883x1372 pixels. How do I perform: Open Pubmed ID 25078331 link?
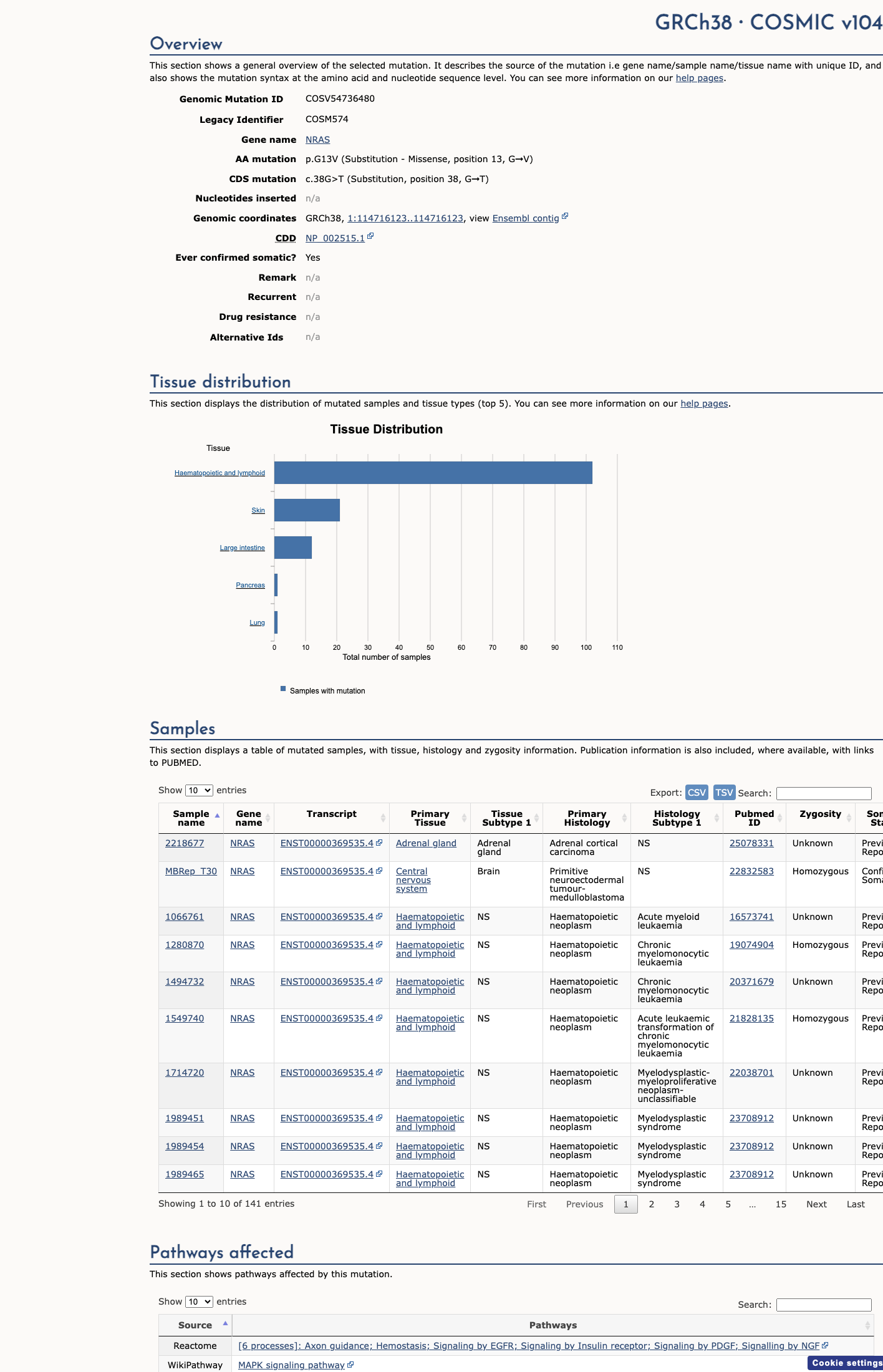coord(751,843)
